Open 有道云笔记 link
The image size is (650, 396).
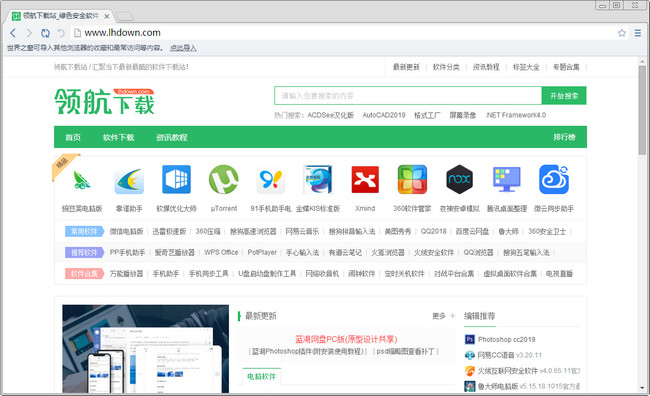(x=345, y=253)
